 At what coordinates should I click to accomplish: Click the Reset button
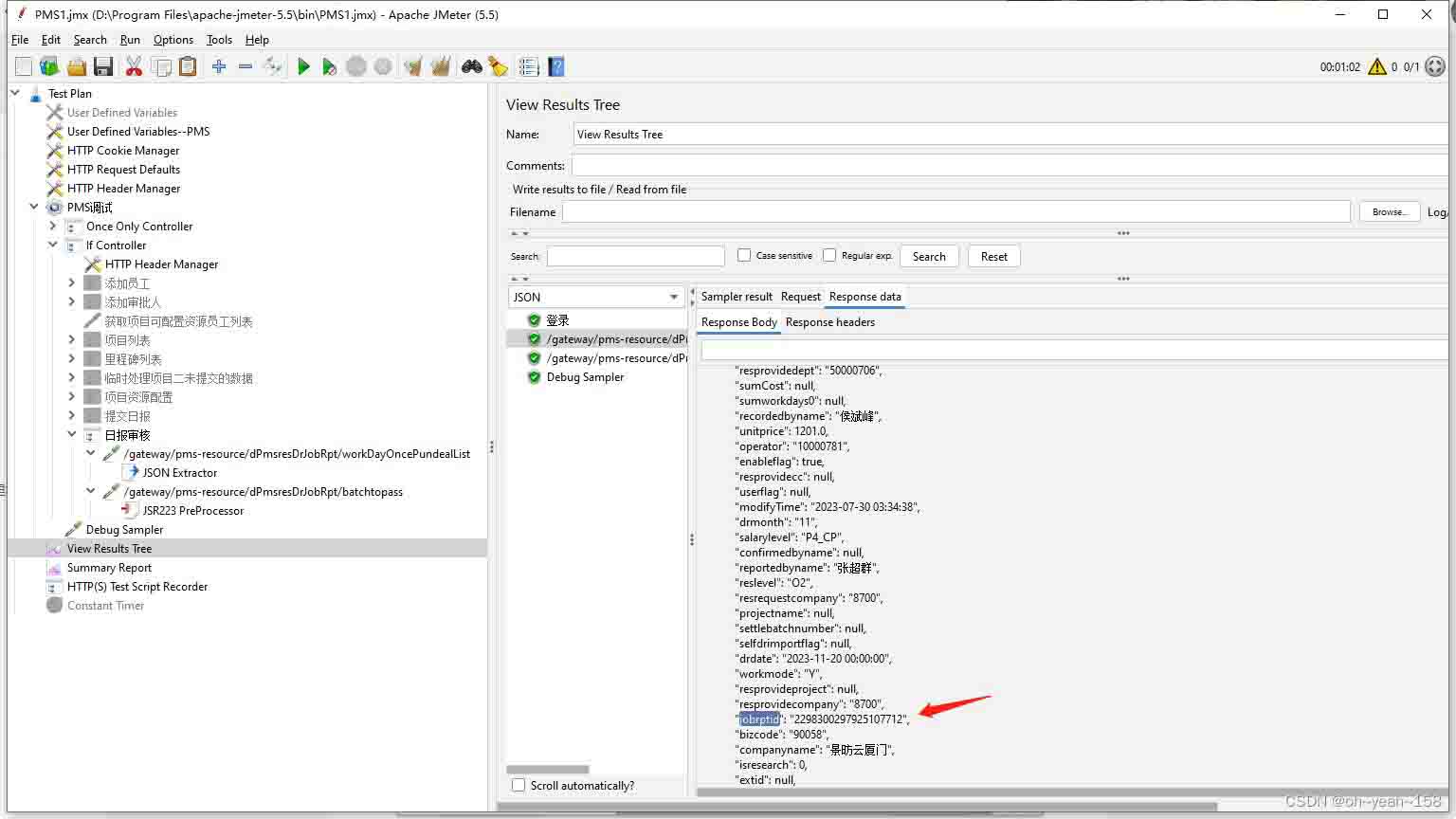point(994,256)
